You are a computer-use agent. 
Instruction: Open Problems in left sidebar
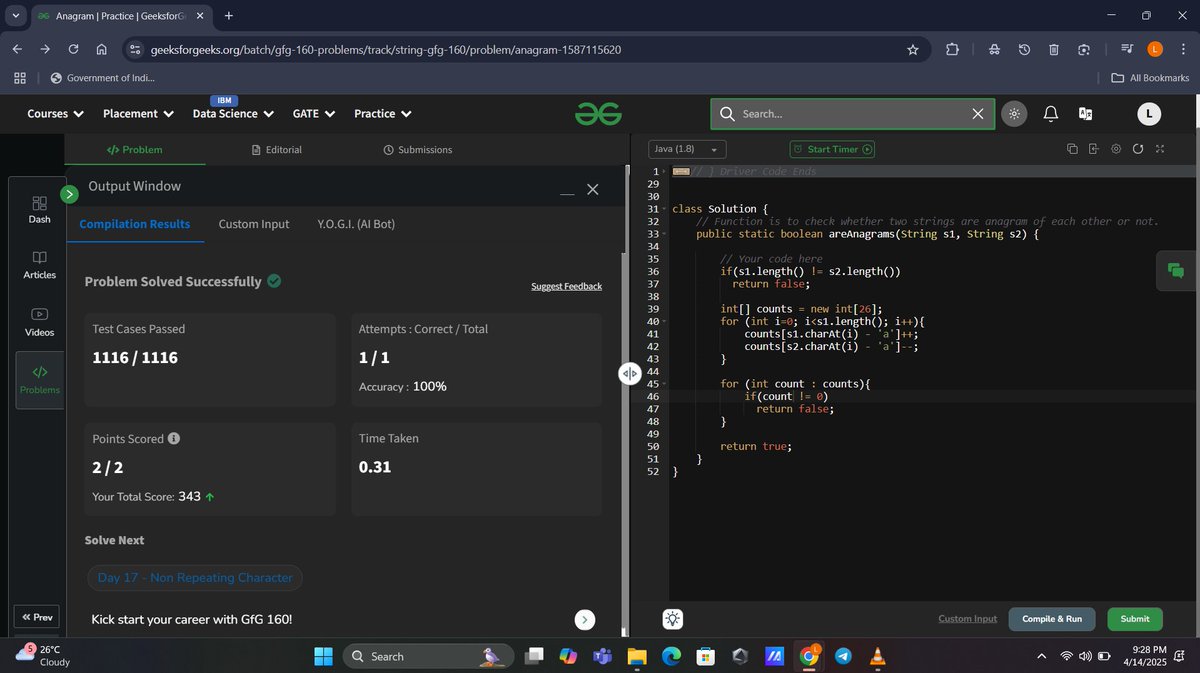[39, 380]
